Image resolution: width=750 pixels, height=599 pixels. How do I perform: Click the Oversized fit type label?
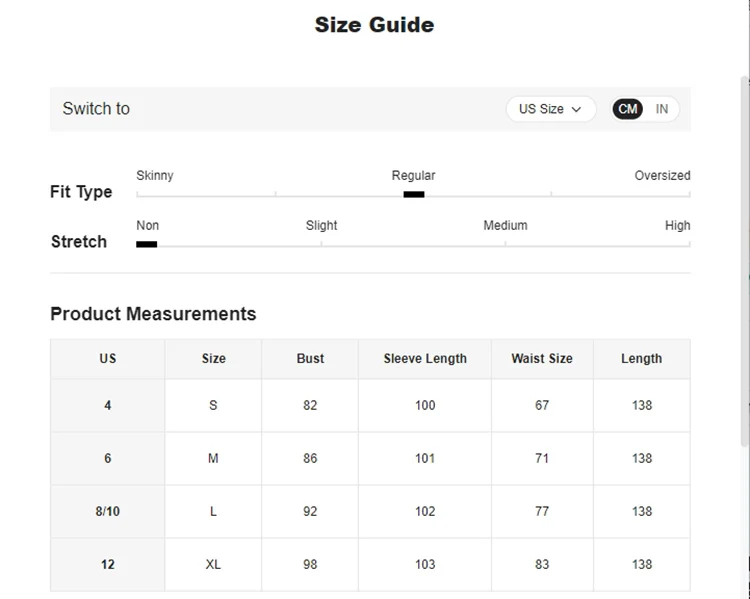[x=662, y=175]
